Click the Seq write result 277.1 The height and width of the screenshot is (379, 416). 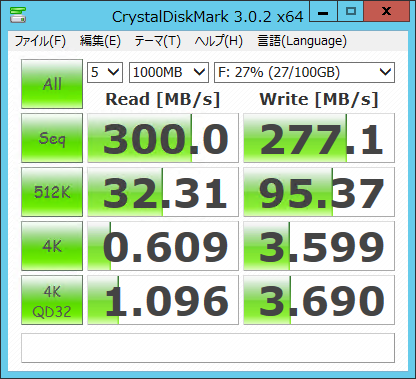(319, 138)
